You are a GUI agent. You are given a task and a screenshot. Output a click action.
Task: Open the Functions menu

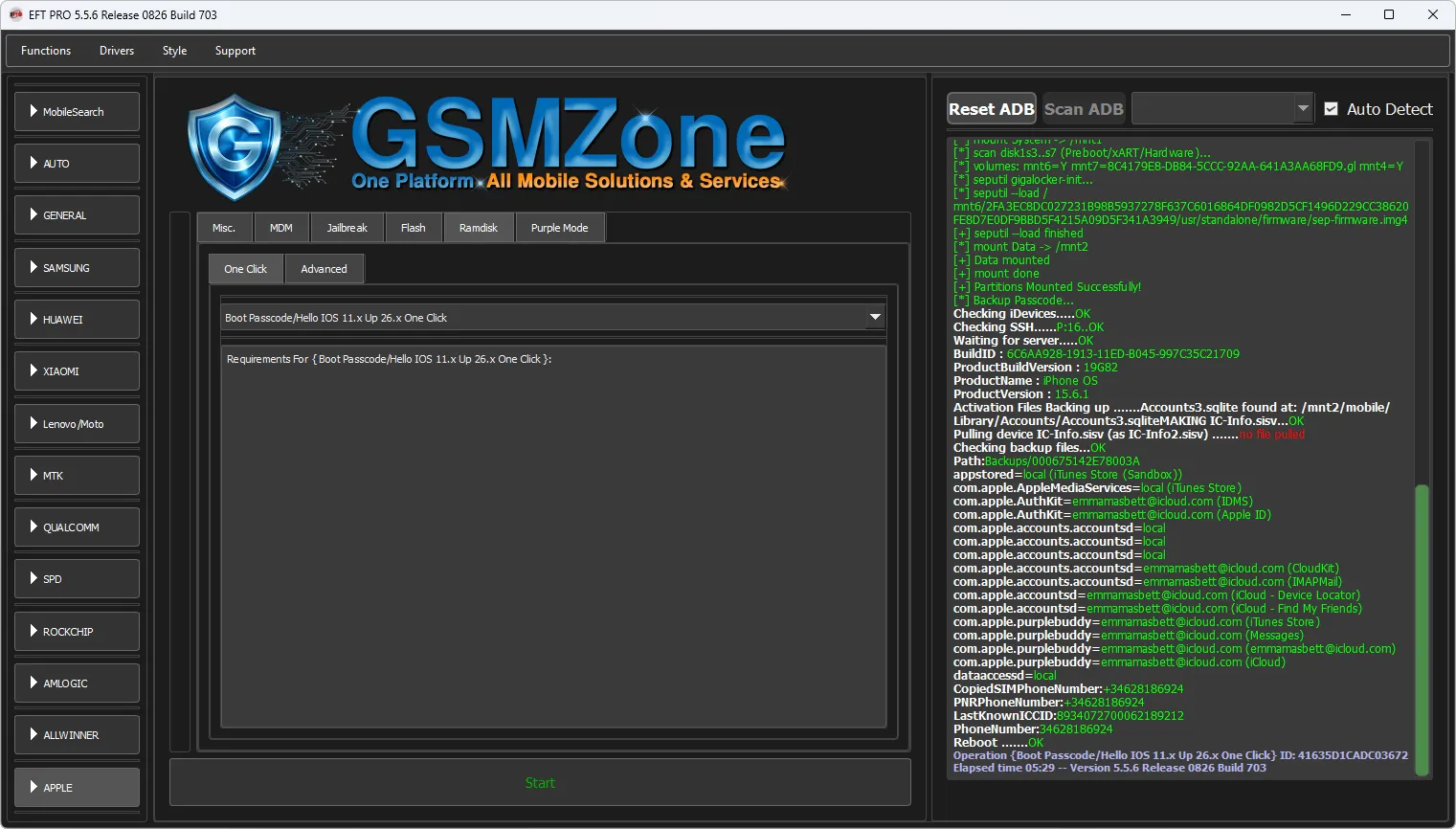[x=46, y=51]
